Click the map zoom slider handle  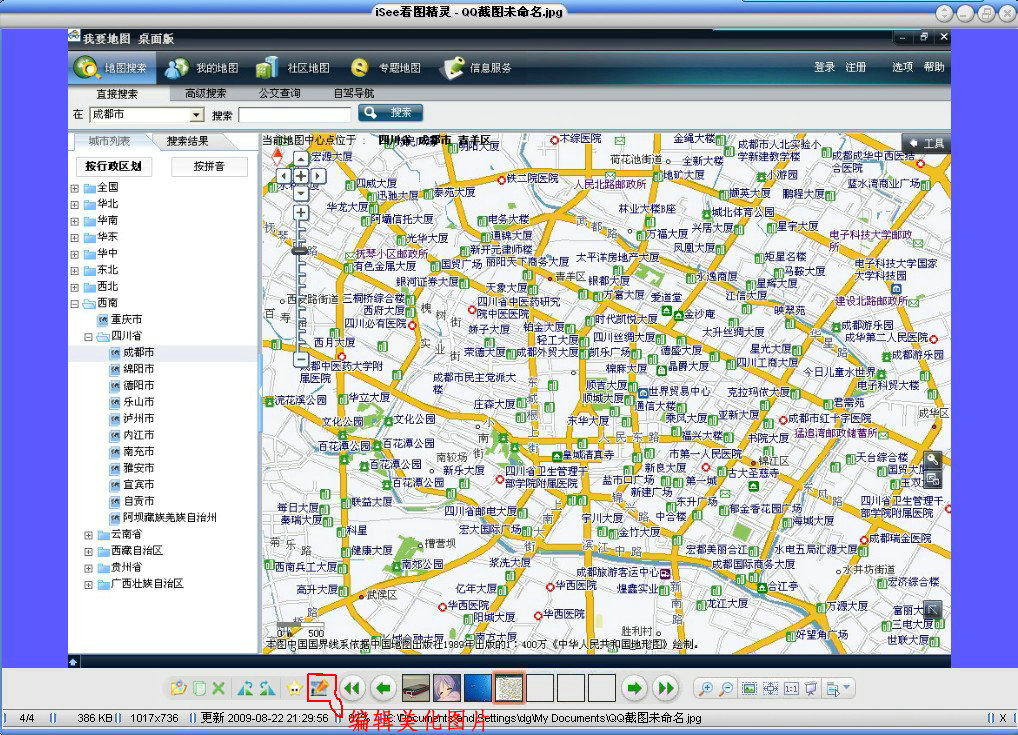[x=300, y=251]
